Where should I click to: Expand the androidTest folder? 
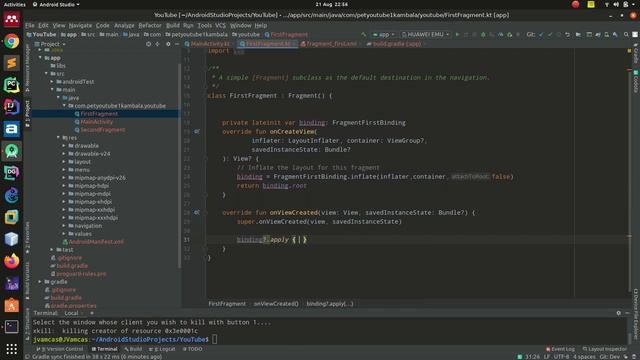tap(52, 82)
